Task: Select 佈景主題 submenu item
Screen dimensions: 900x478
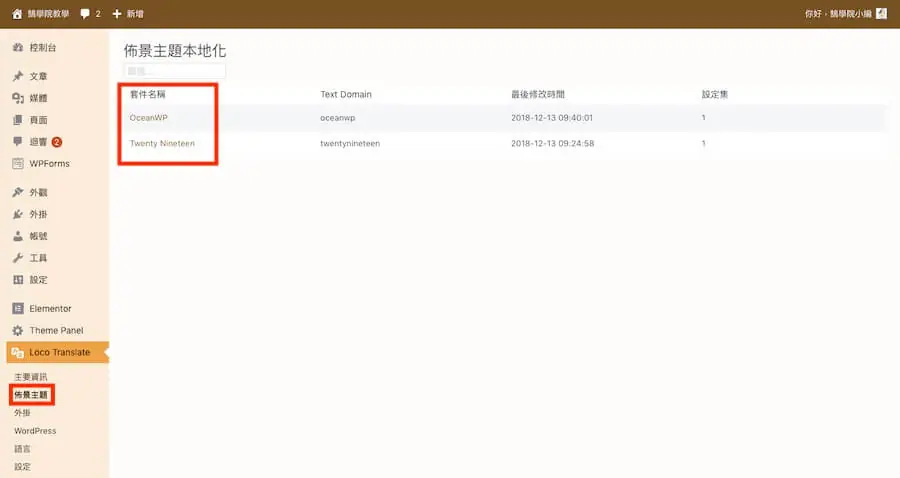Action: (31, 395)
